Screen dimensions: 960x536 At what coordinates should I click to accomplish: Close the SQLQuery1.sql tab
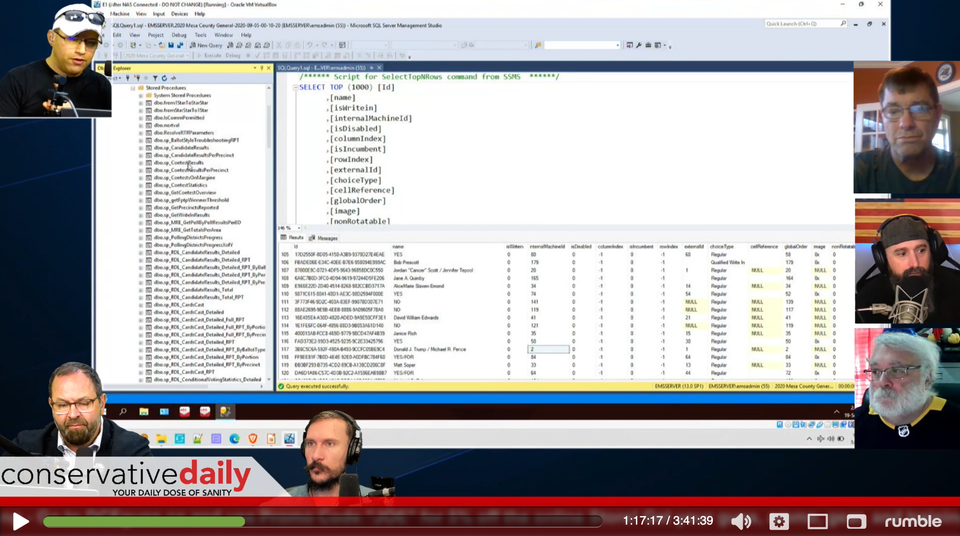(379, 67)
